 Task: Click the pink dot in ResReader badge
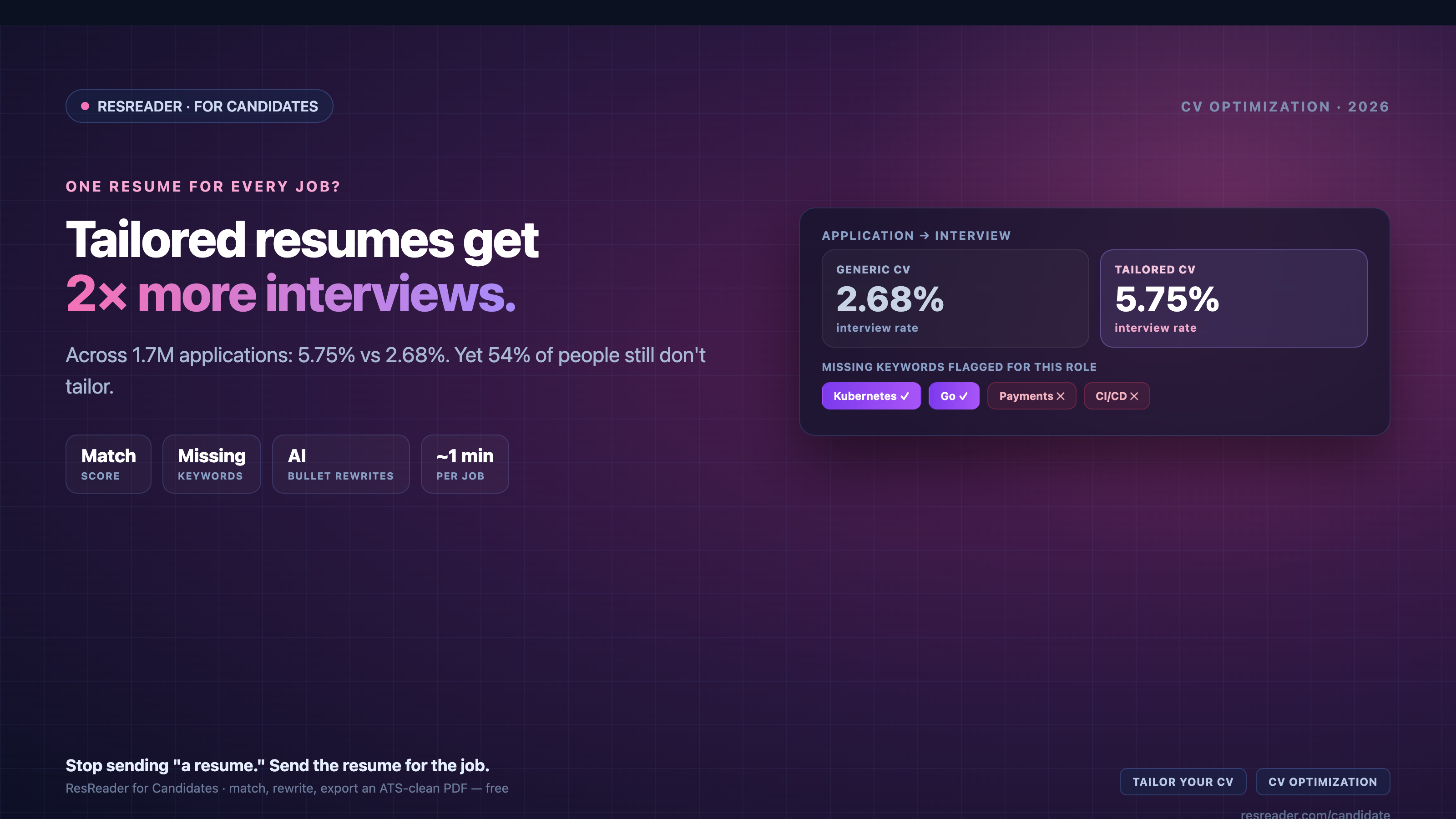pos(85,106)
